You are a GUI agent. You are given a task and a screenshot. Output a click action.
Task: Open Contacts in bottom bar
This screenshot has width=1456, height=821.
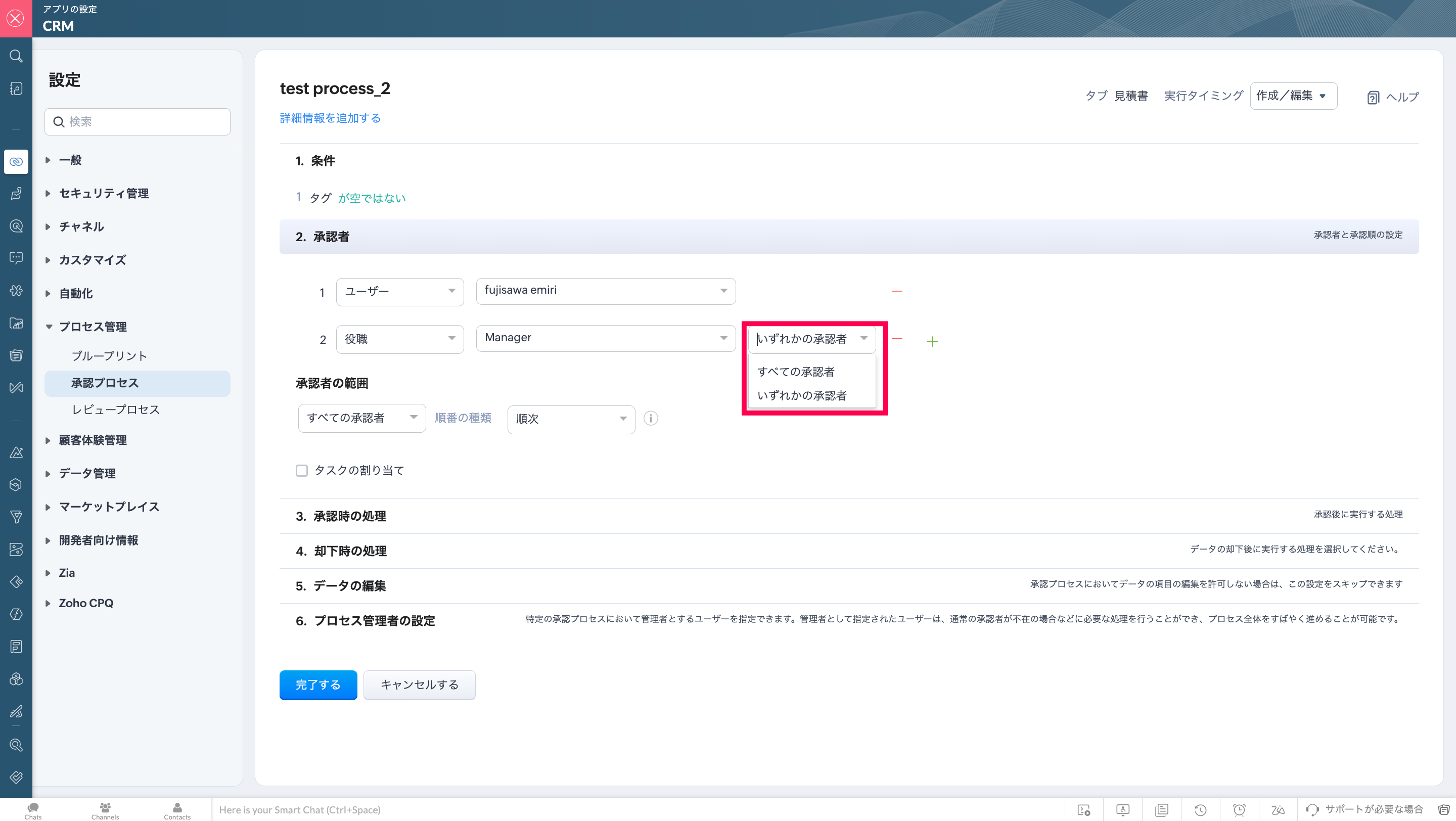click(177, 810)
